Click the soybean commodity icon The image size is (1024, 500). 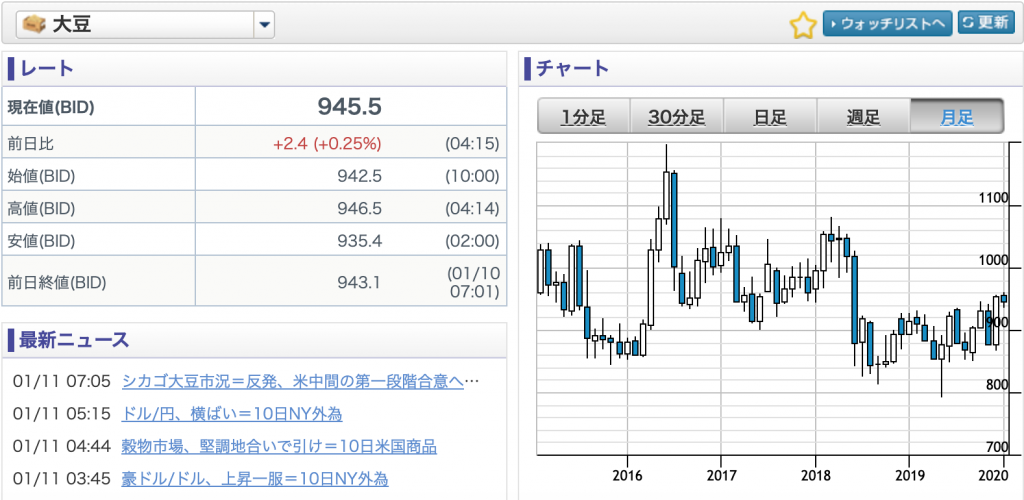coord(33,25)
